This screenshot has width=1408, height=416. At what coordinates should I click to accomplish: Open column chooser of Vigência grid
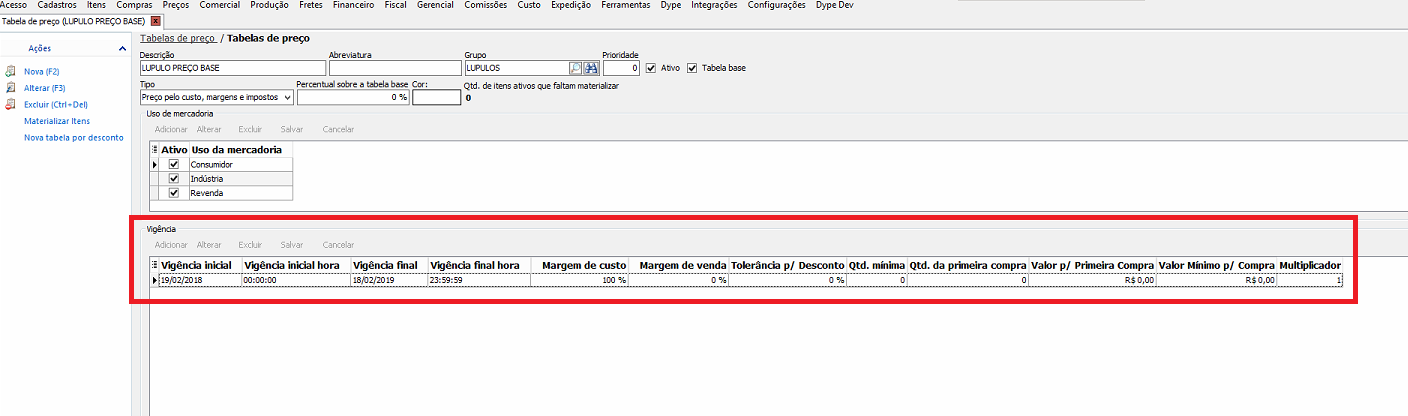point(154,265)
